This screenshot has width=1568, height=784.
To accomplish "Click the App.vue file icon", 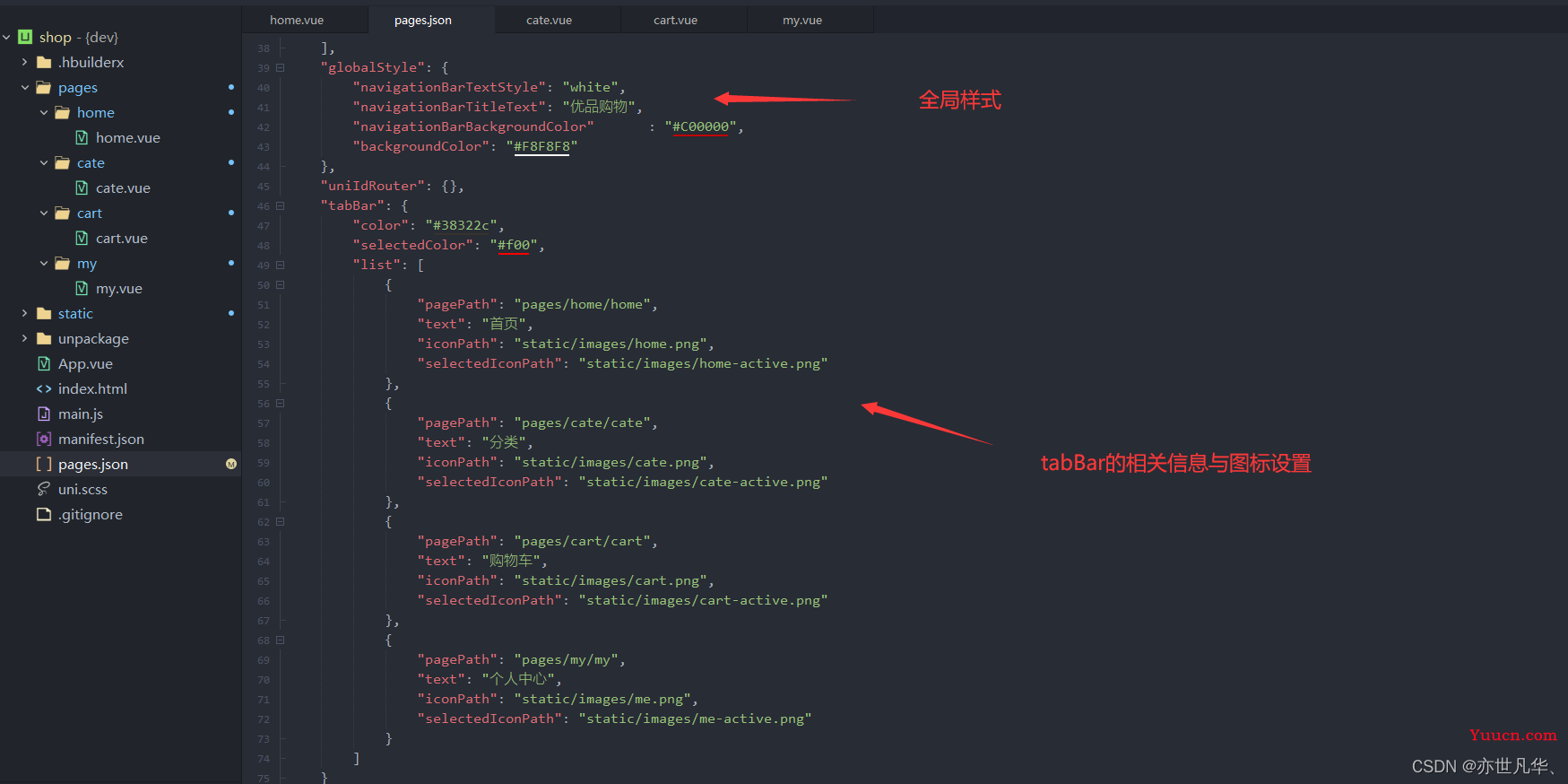I will click(44, 363).
